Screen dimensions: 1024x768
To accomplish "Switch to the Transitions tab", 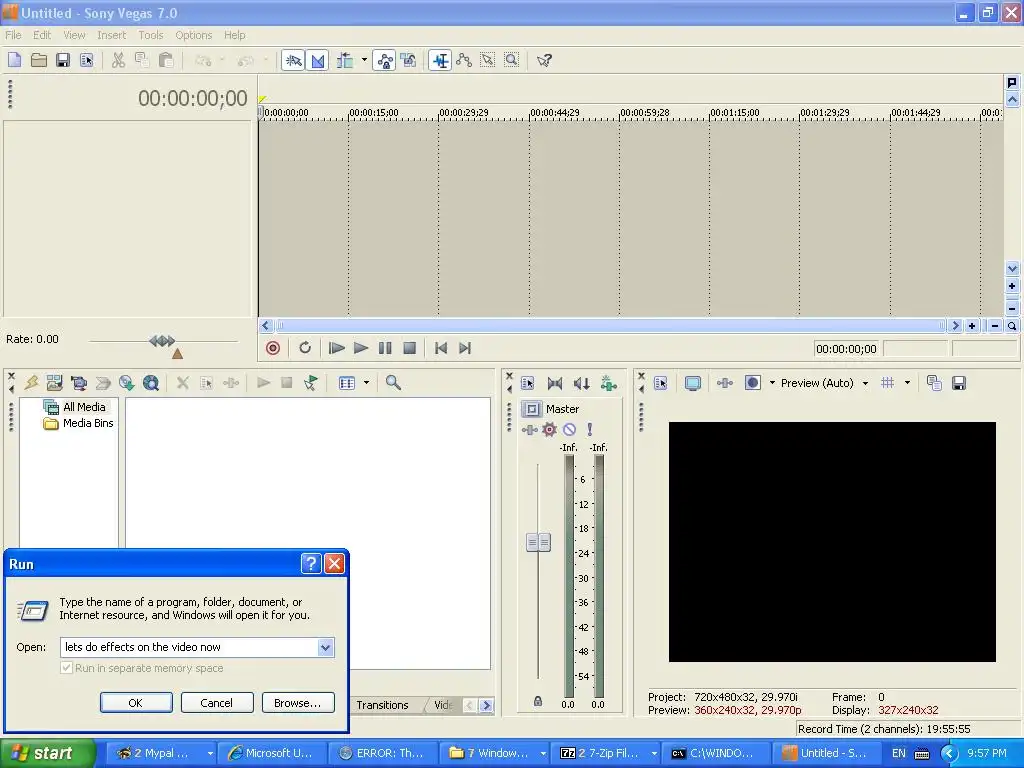I will coord(382,705).
